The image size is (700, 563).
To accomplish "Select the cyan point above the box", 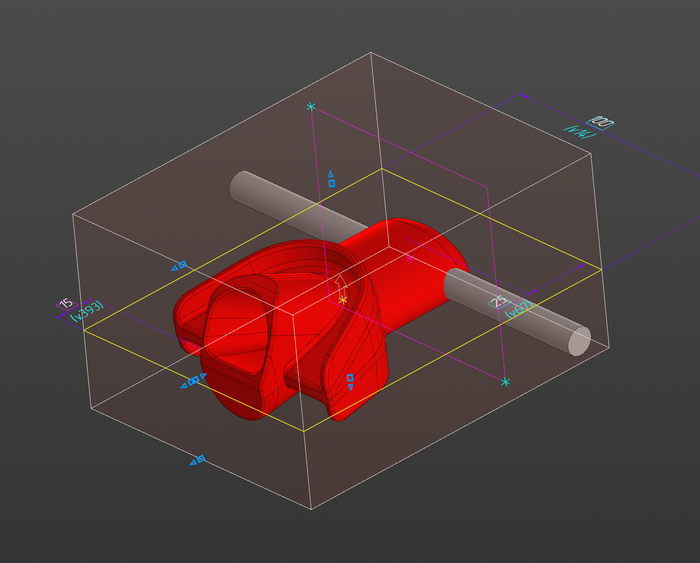I will [311, 106].
